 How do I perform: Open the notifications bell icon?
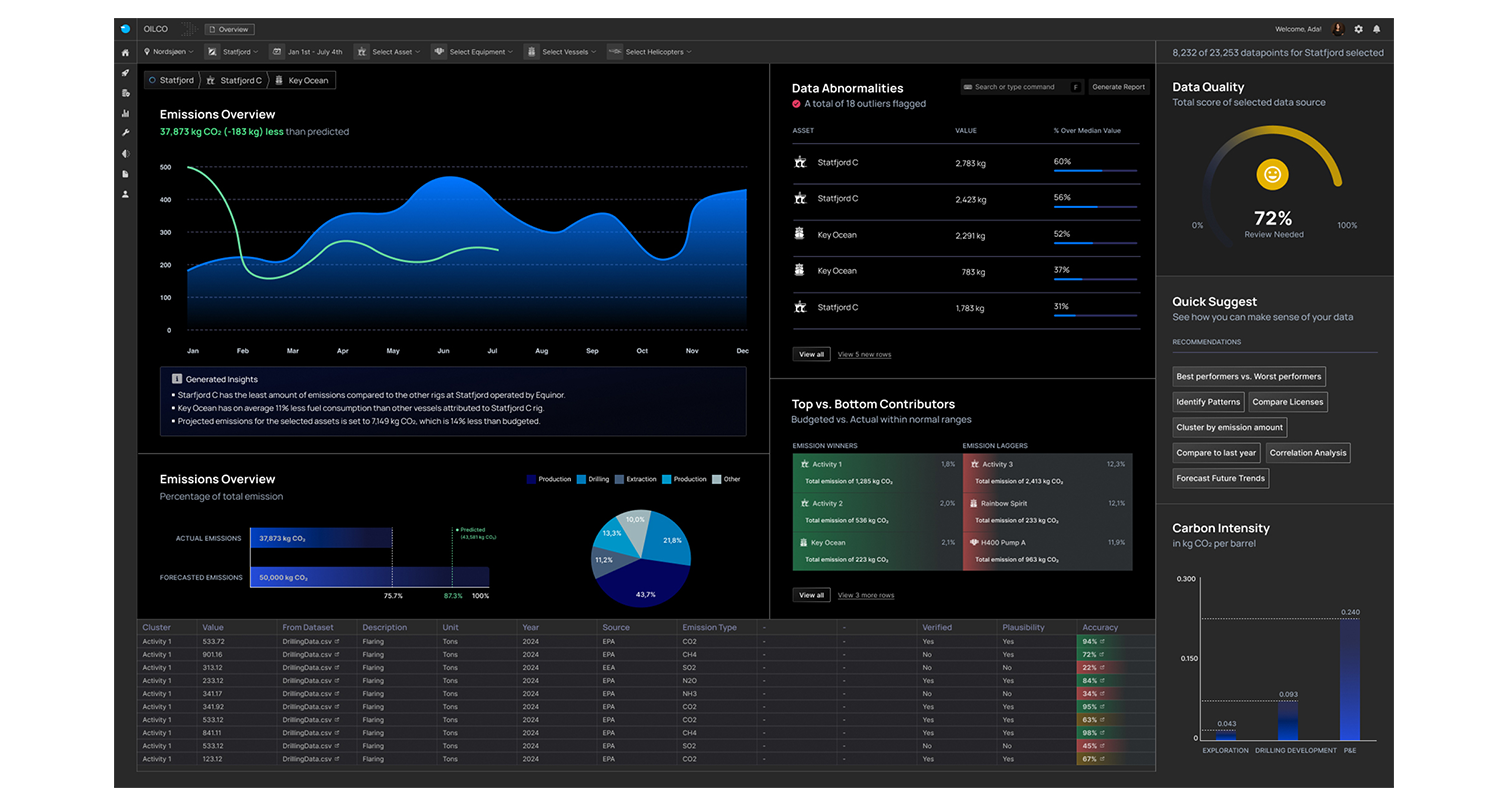click(1377, 30)
